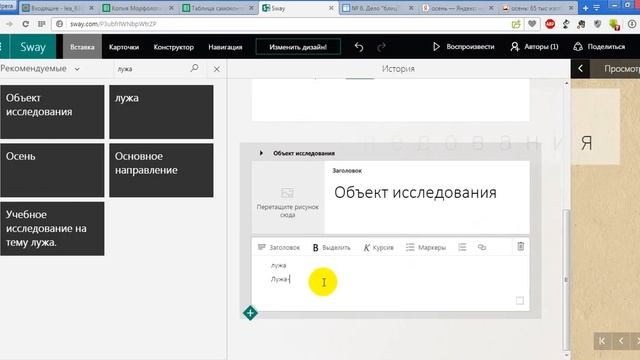Open the Карточки tab
Viewport: 640px width, 360px height.
124,47
